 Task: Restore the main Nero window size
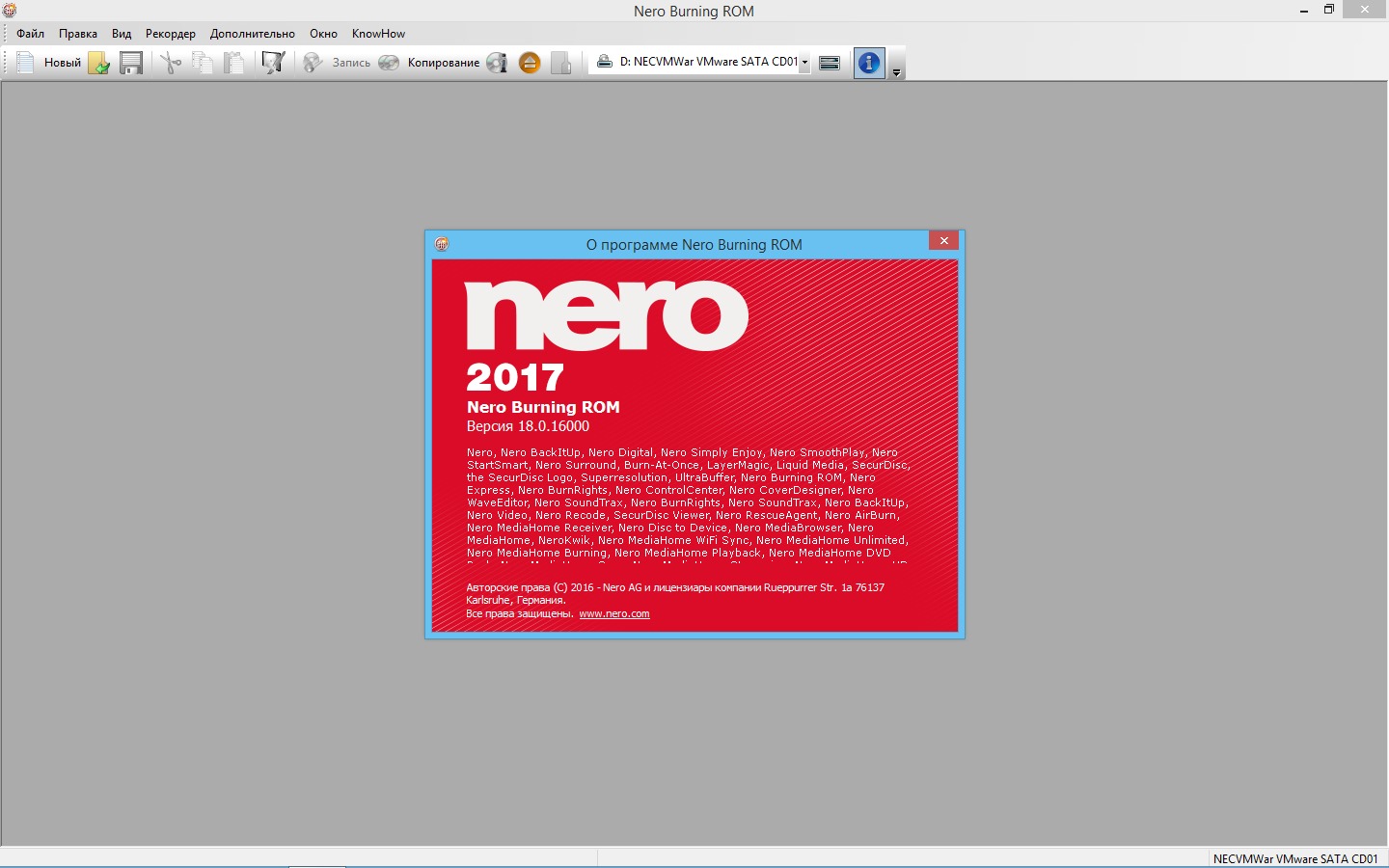tap(1328, 10)
